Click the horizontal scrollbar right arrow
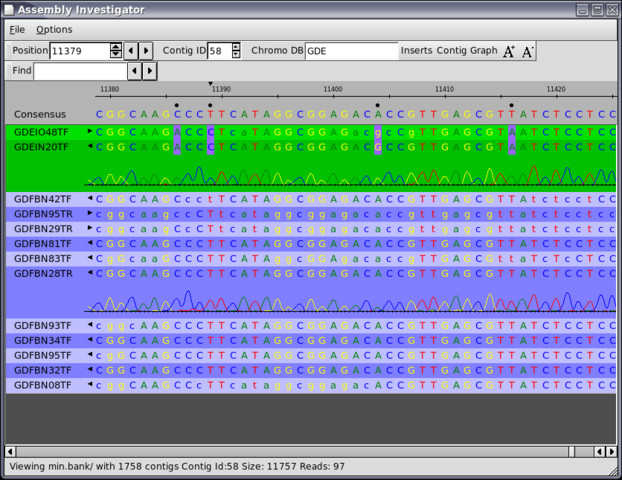The height and width of the screenshot is (480, 622). 610,450
